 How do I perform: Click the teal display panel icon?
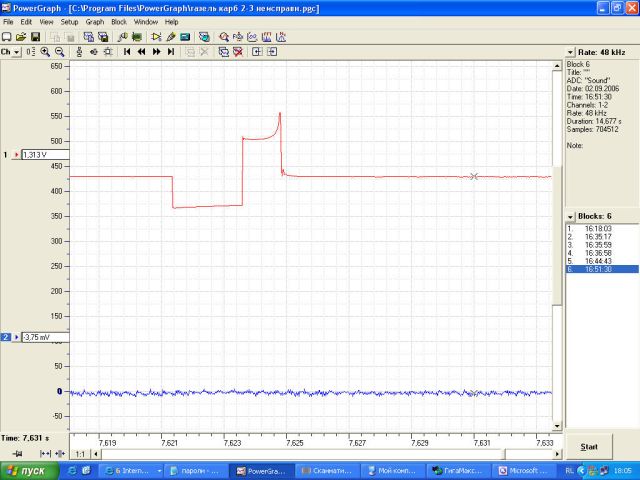click(185, 37)
